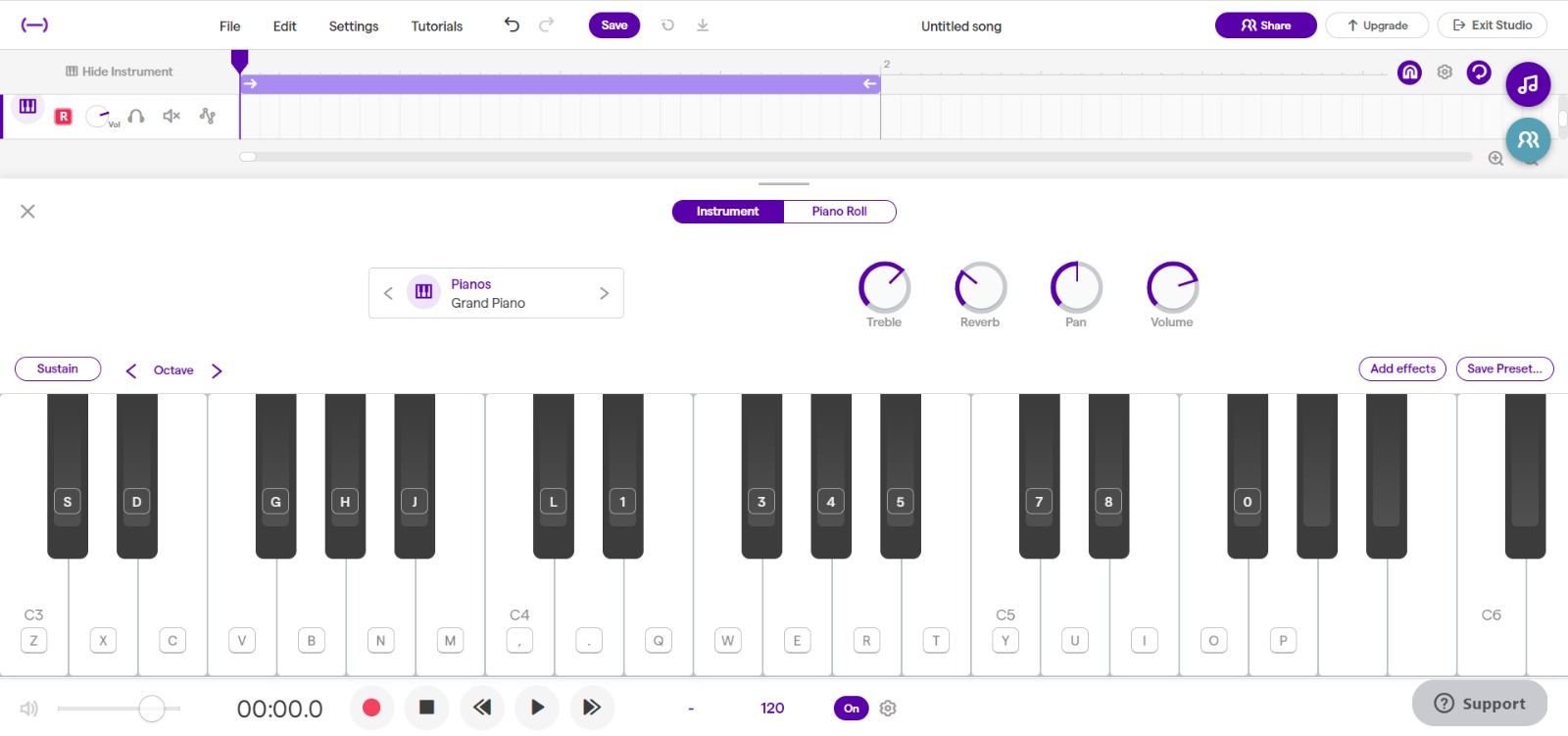Select next instrument with right chevron

pyautogui.click(x=604, y=293)
